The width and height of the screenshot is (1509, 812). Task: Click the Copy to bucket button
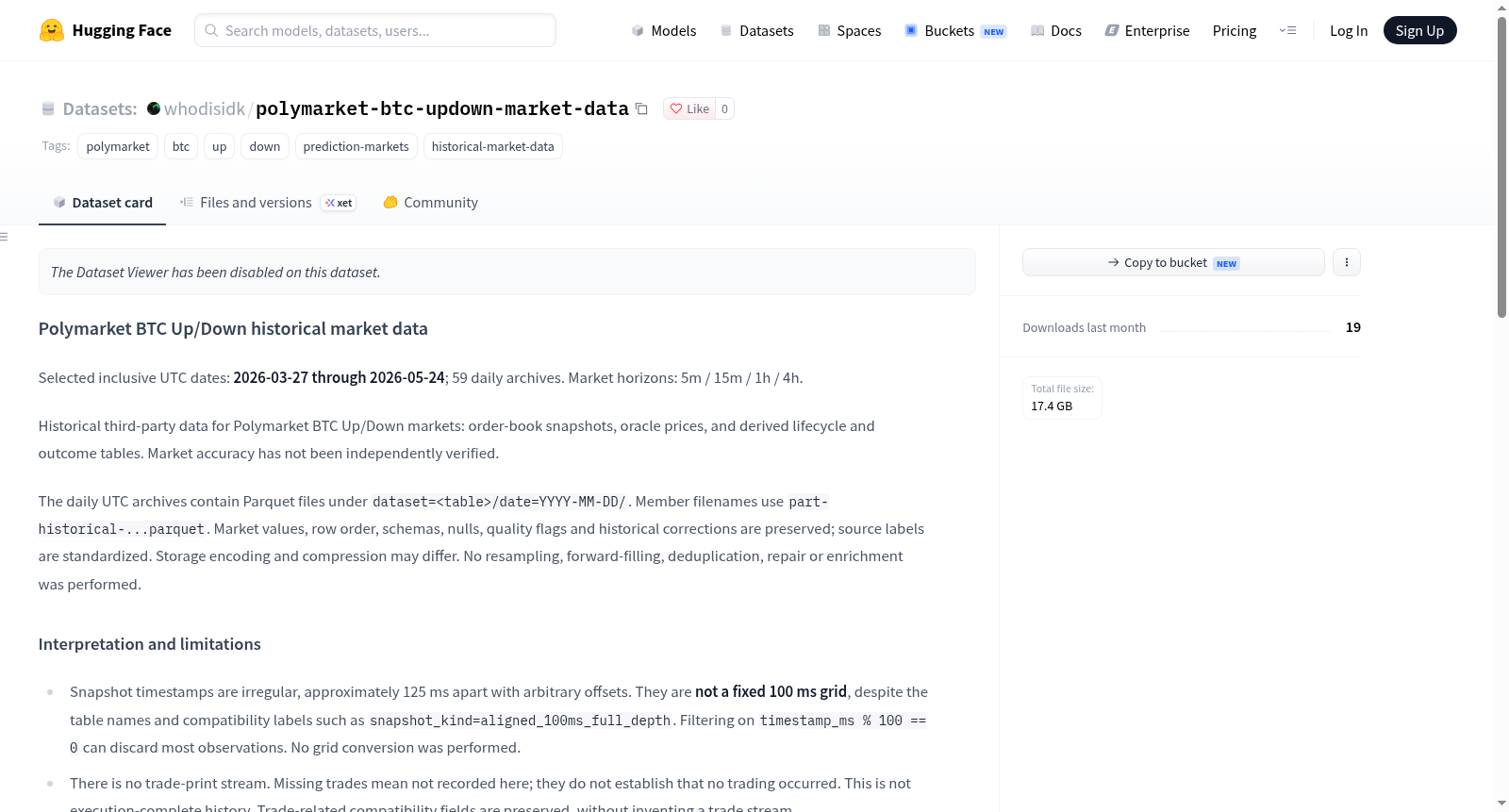[1173, 262]
